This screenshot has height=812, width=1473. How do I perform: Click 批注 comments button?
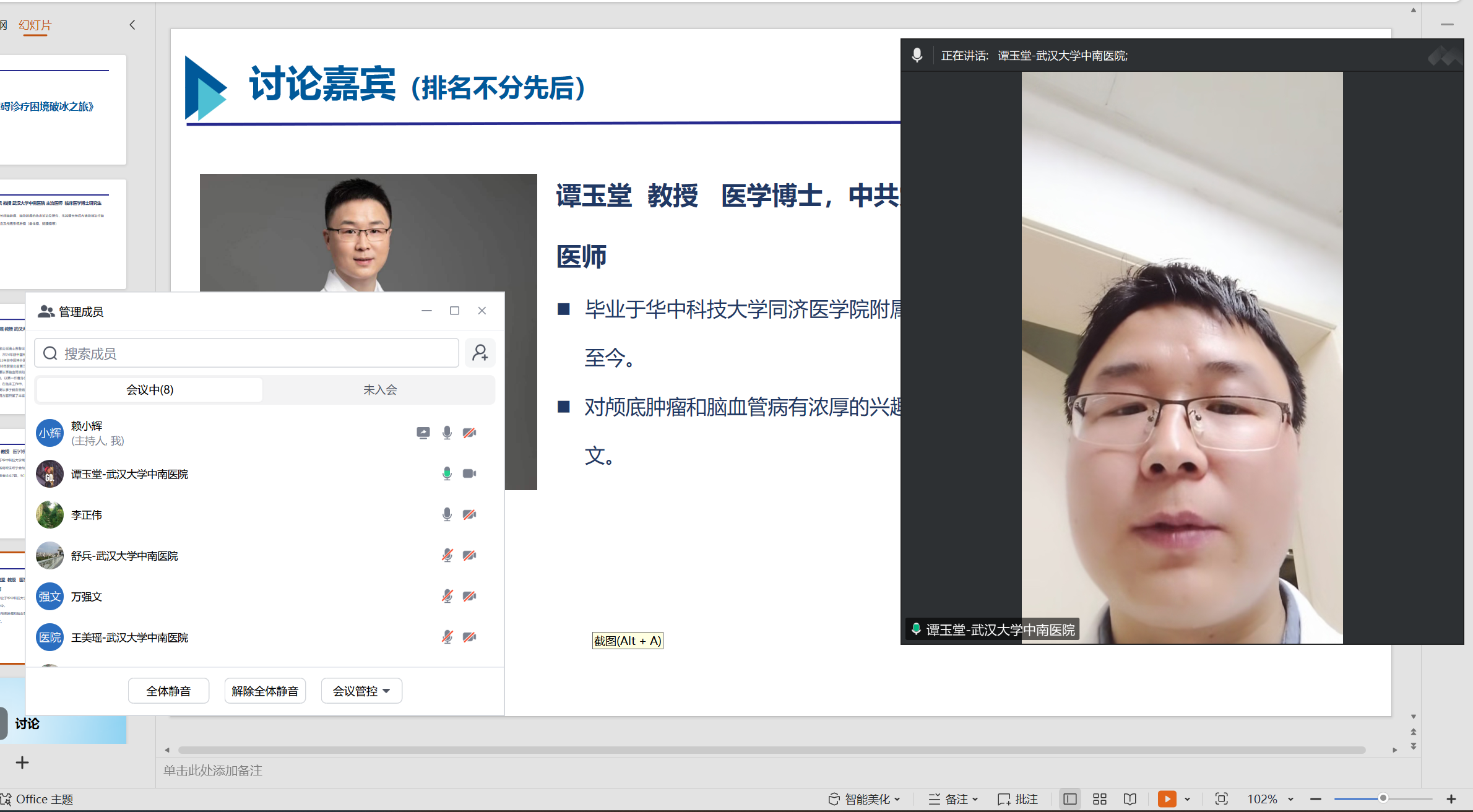click(x=1017, y=799)
